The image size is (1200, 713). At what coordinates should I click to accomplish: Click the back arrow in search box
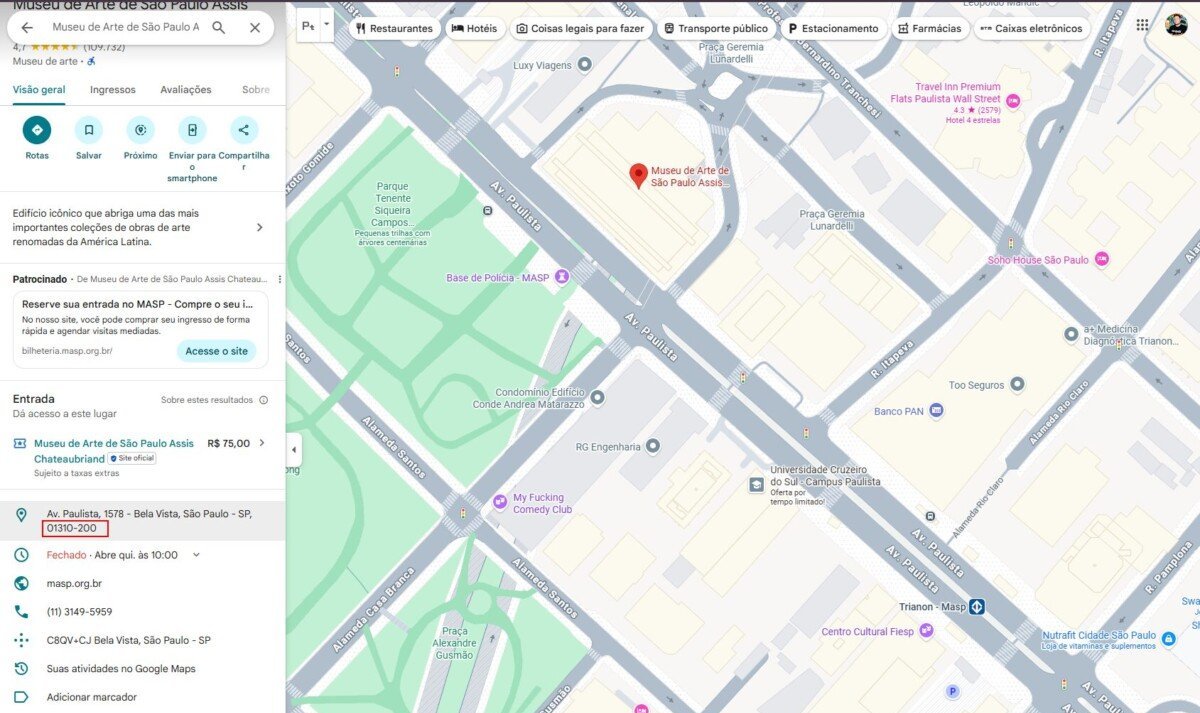(27, 28)
